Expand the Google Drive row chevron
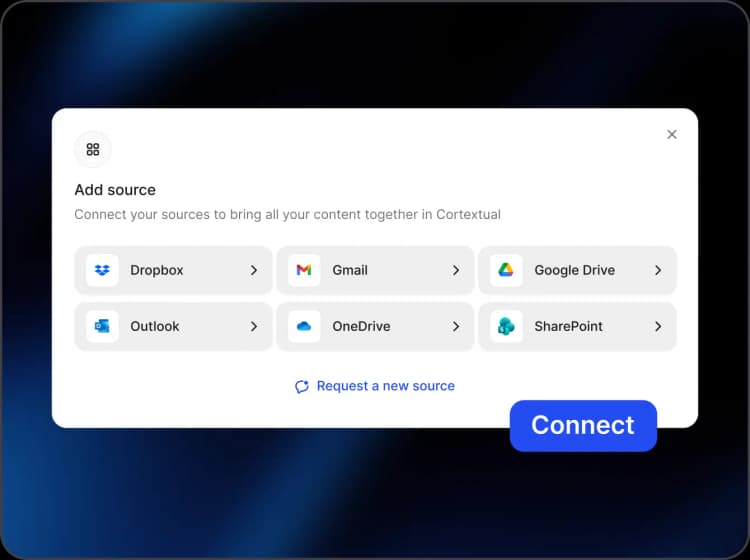 click(x=658, y=270)
